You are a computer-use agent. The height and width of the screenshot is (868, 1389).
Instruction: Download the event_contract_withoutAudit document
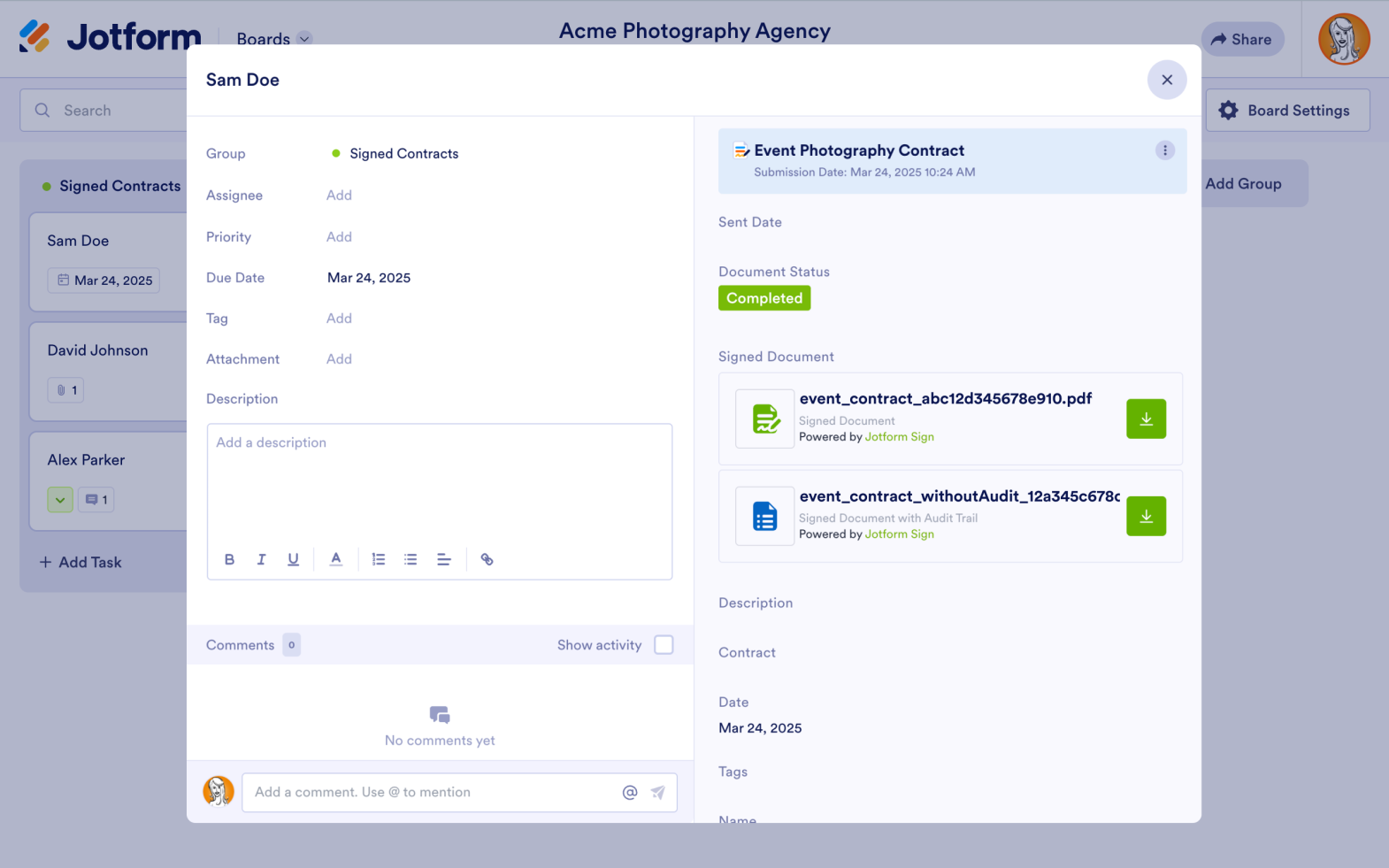[x=1146, y=517]
